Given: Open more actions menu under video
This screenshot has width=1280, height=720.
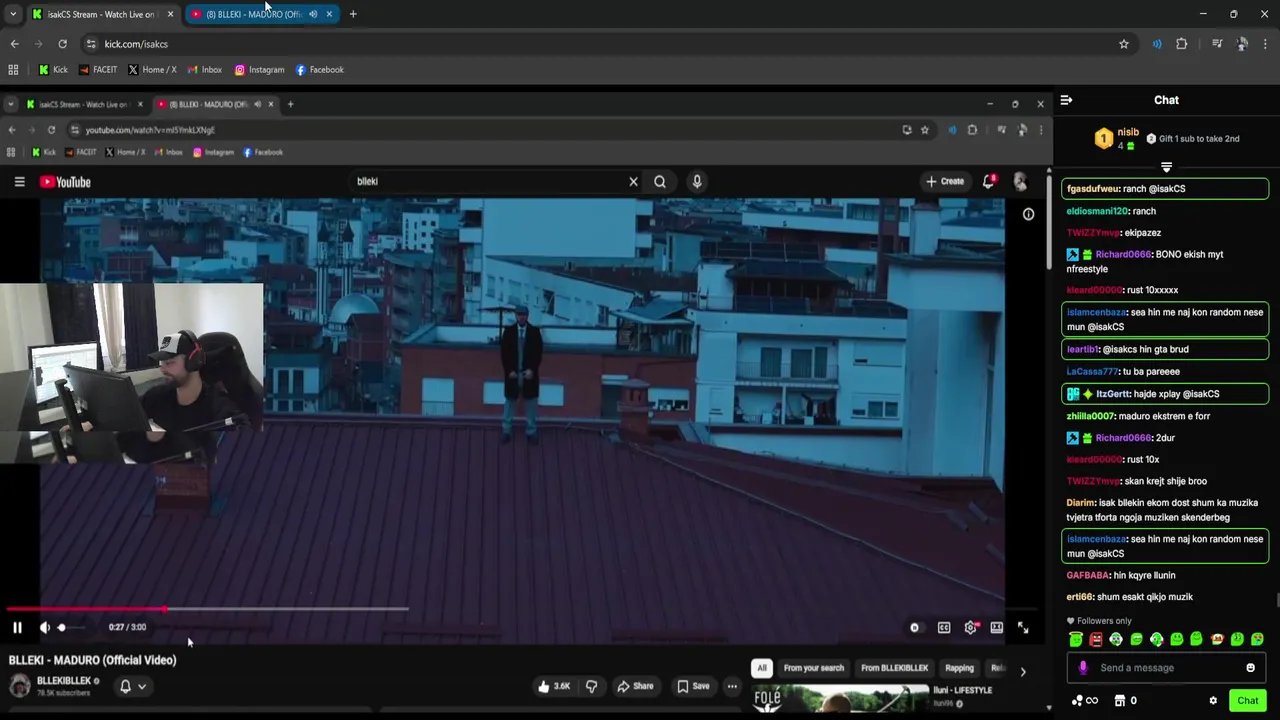Looking at the screenshot, I should (732, 686).
